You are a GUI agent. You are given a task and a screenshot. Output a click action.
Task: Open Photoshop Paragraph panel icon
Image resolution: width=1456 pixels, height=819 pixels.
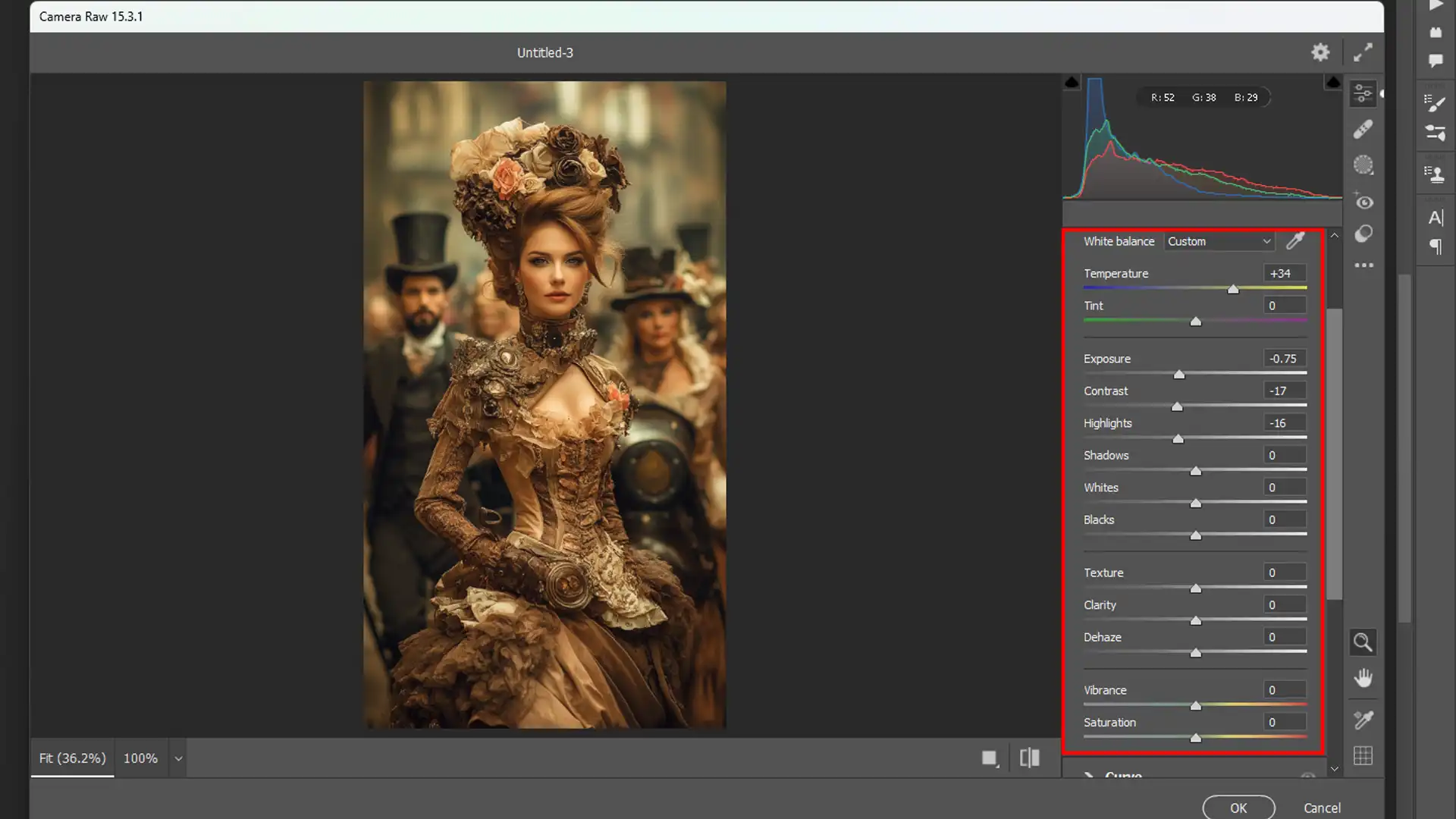point(1435,246)
